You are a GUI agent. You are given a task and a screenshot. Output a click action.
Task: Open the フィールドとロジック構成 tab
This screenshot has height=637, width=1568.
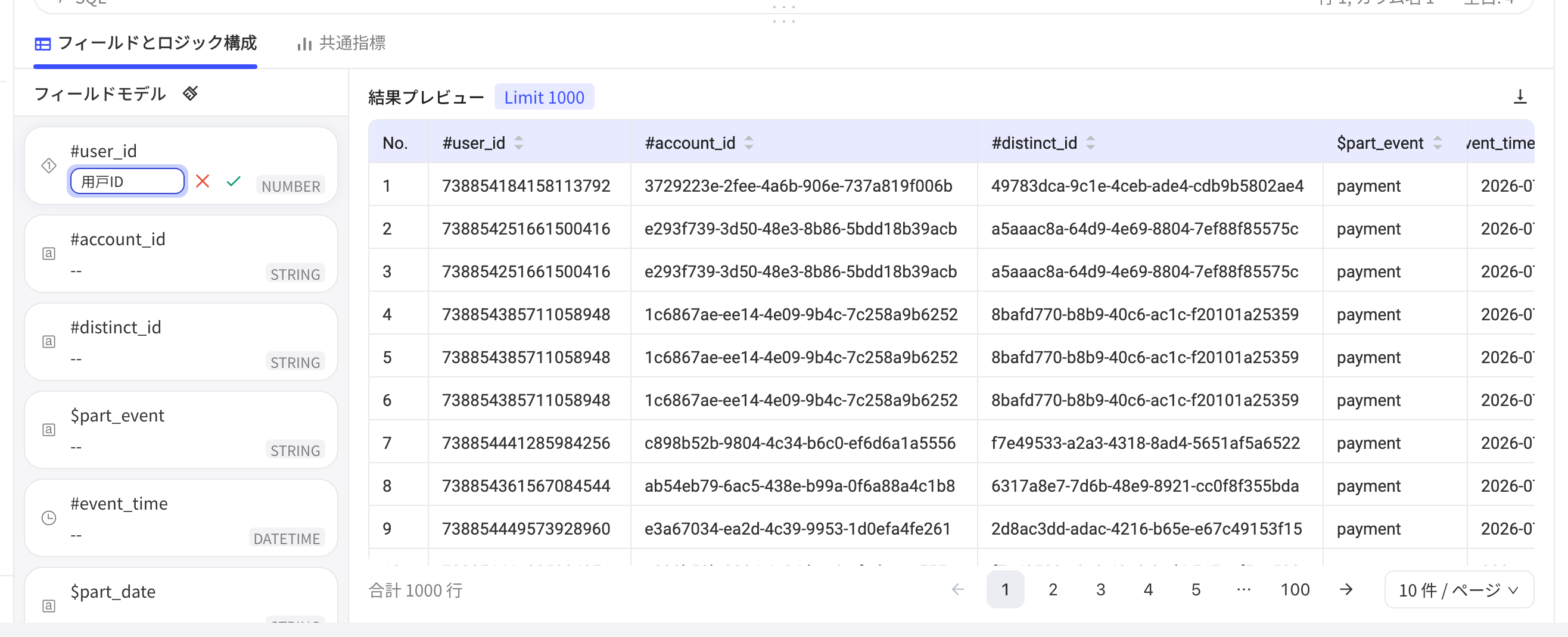click(x=145, y=43)
